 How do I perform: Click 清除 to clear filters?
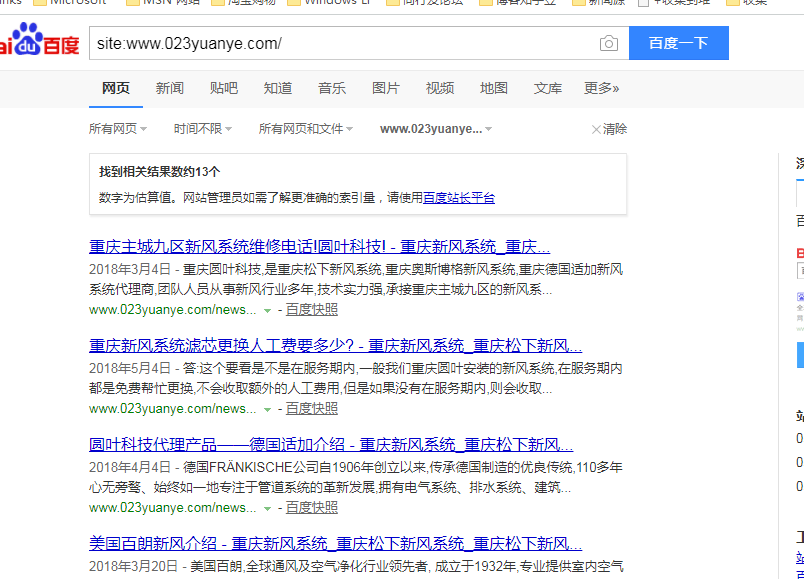tap(609, 129)
